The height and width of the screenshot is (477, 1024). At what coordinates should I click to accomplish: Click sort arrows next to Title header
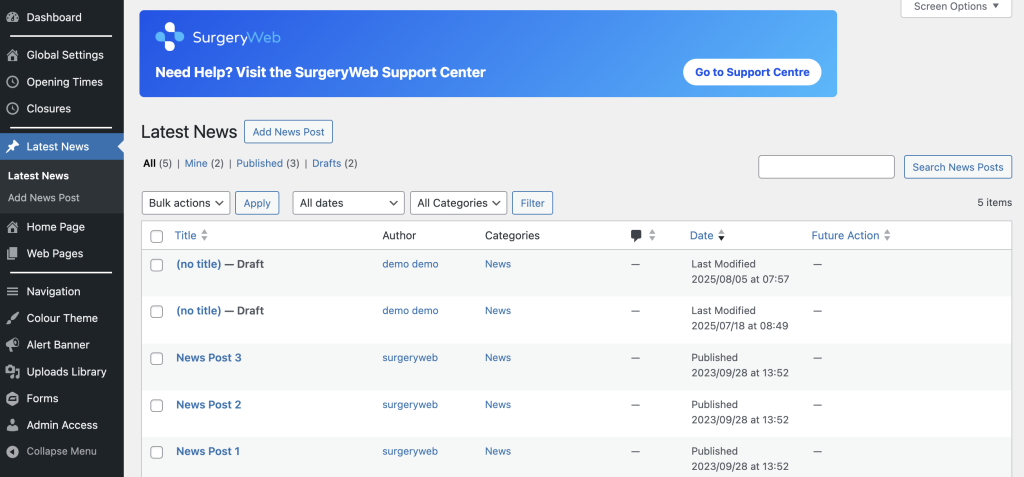(204, 236)
